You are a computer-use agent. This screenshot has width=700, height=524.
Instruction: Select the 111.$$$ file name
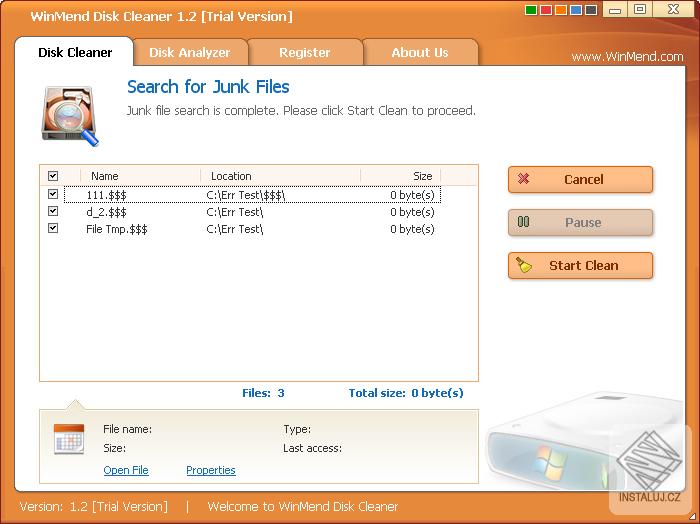point(106,195)
